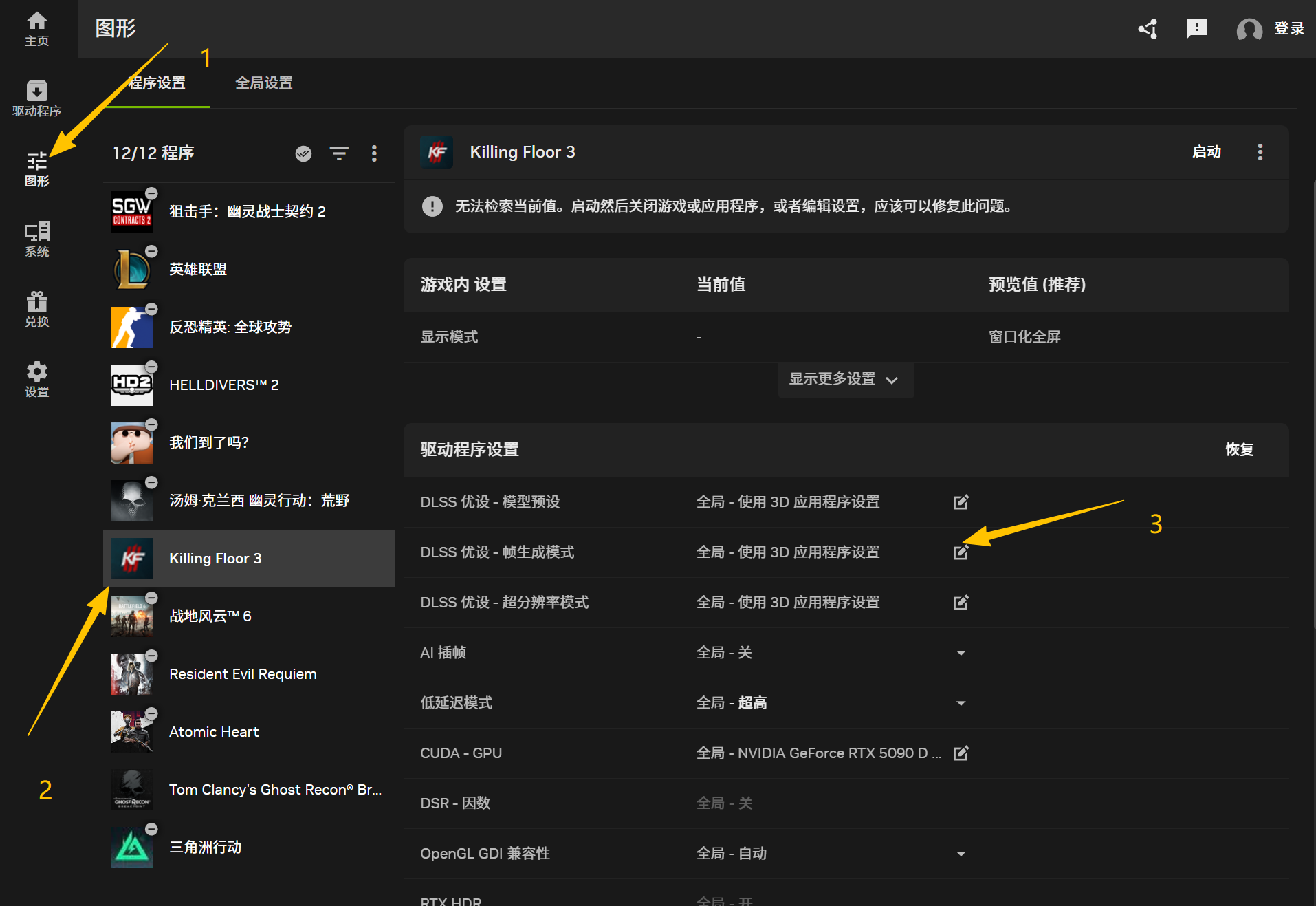This screenshot has width=1316, height=906.
Task: Click the warning info icon in notice
Action: (x=432, y=206)
